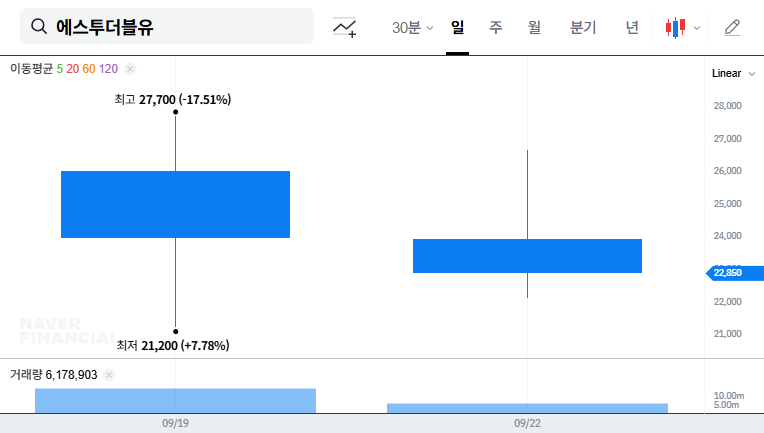This screenshot has height=433, width=764.
Task: Click the 09/19 volume bar
Action: coord(175,400)
